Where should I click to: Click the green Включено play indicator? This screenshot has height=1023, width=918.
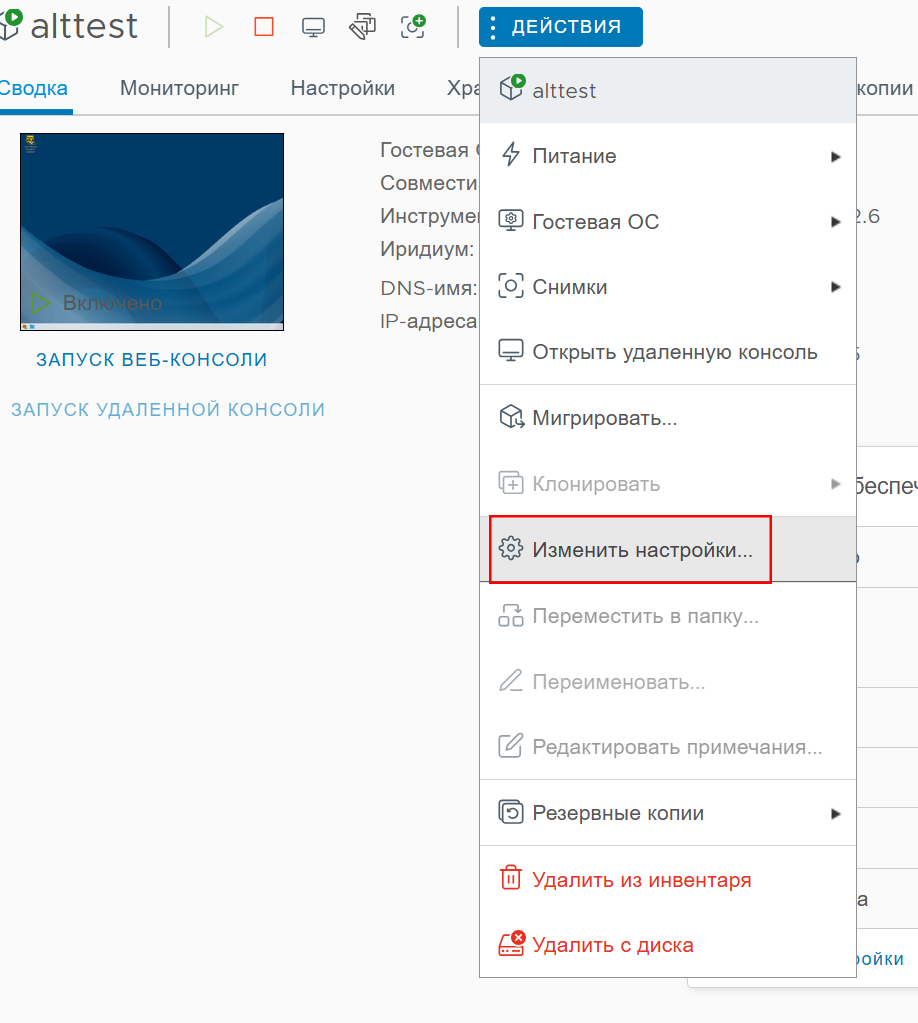point(40,303)
